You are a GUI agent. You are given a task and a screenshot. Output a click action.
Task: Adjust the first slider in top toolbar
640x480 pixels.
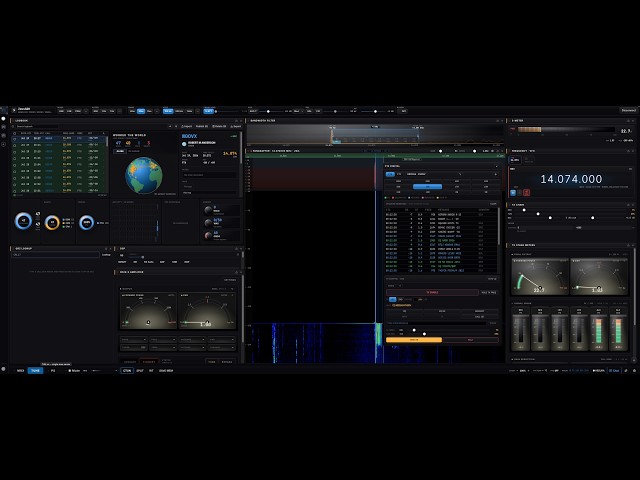tap(216, 111)
